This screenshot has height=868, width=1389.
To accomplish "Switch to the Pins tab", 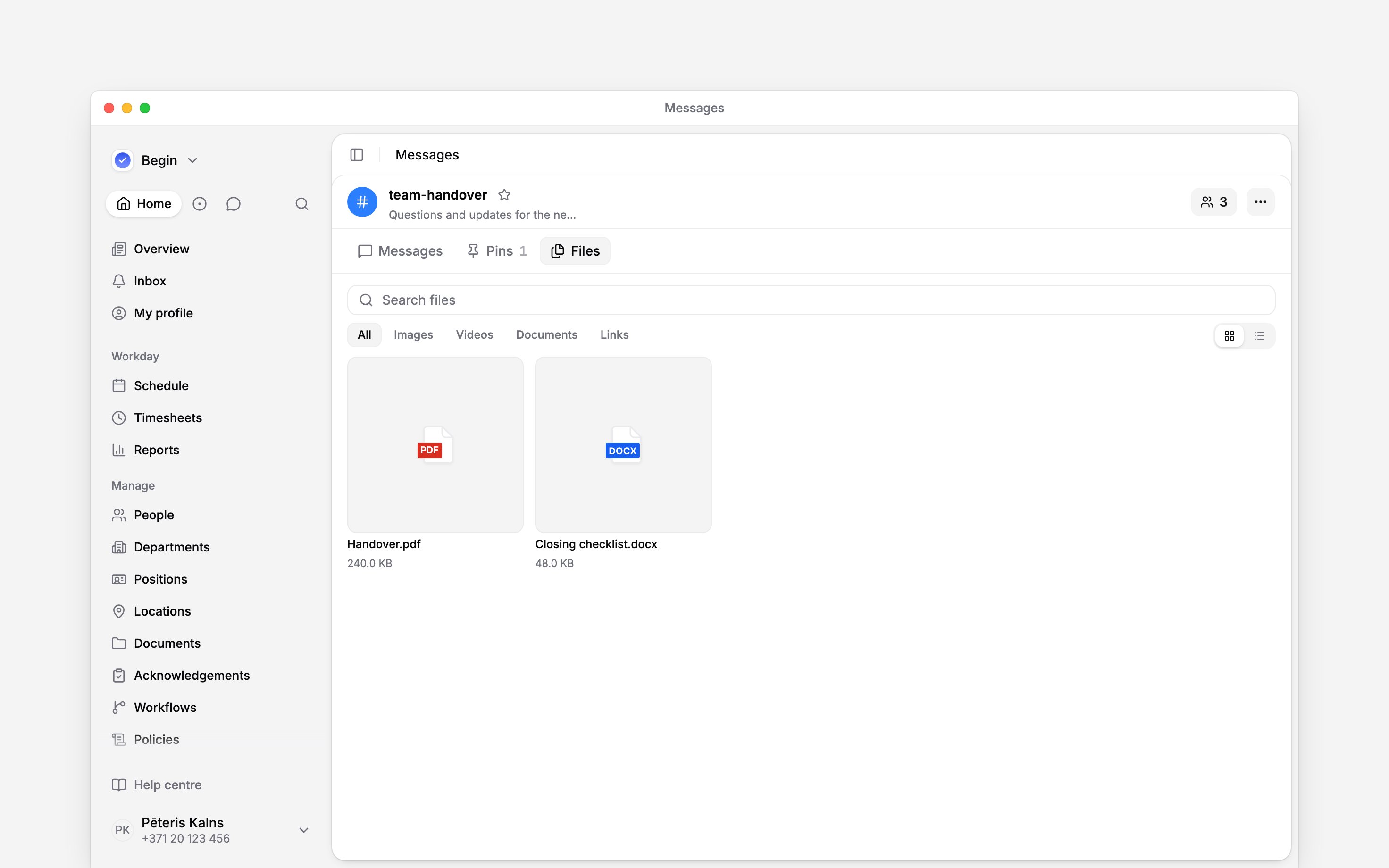I will click(x=497, y=251).
